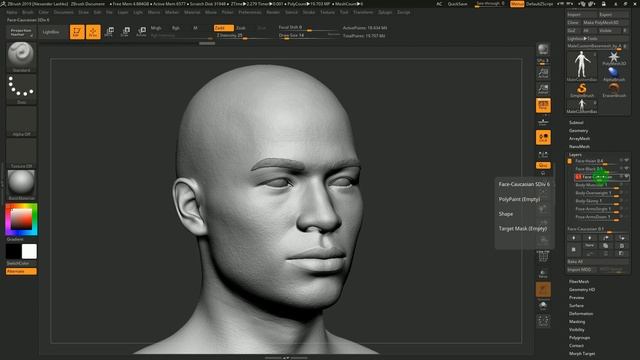Enable Zadd sculpt mode
The width and height of the screenshot is (640, 360).
[x=223, y=28]
